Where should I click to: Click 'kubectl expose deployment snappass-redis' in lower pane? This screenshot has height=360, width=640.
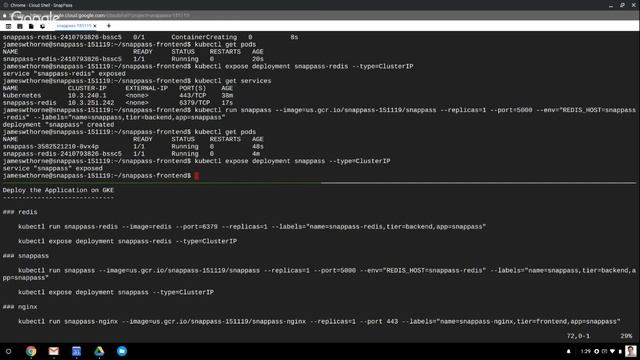click(x=127, y=241)
